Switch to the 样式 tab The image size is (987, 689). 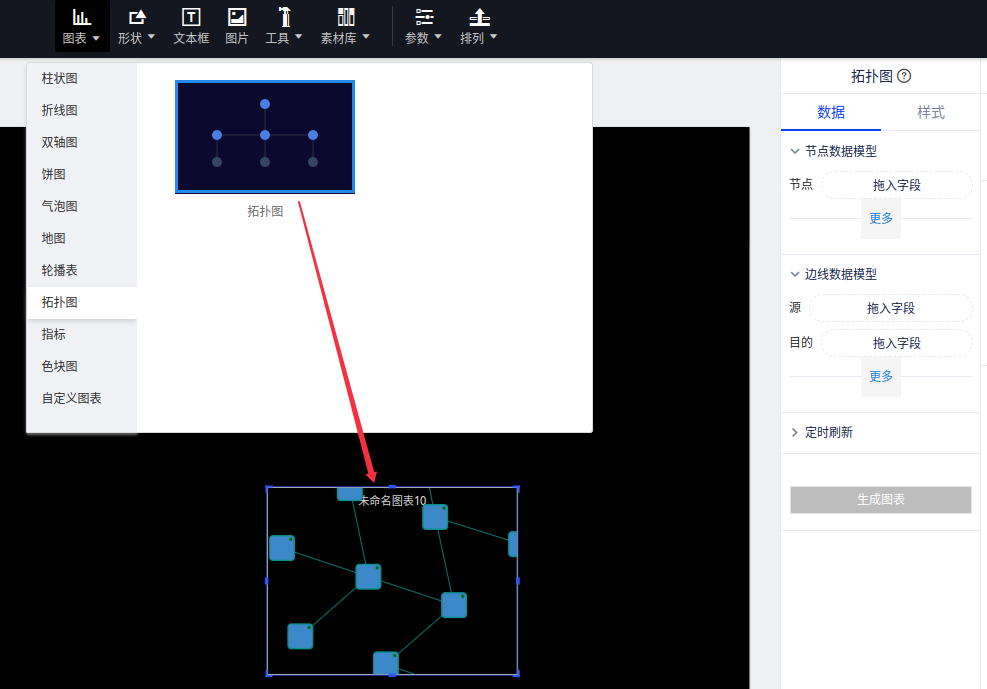coord(930,112)
